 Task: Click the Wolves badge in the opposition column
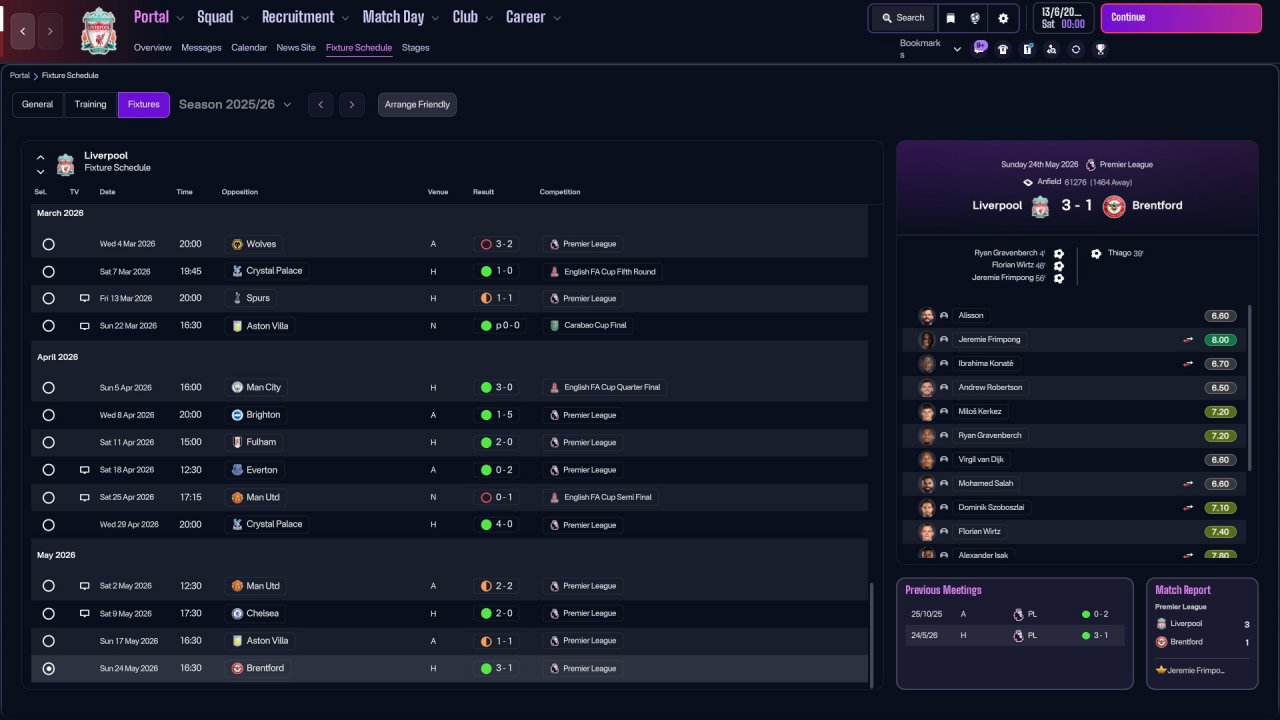point(237,244)
